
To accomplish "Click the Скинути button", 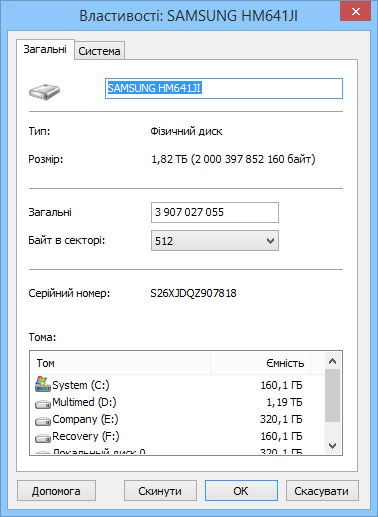I will click(x=160, y=491).
